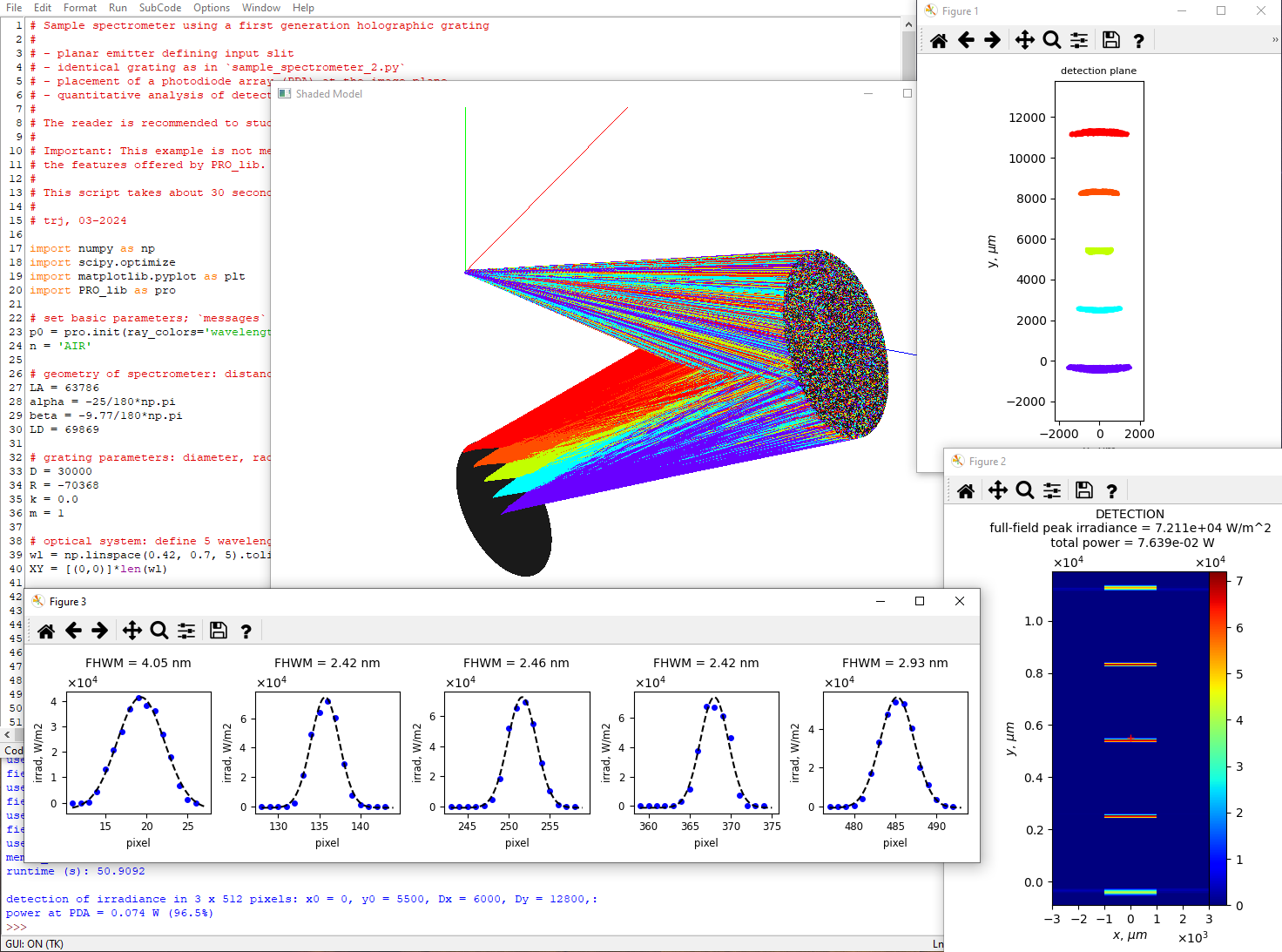
Task: Click the editor scrollbar up arrow
Action: (908, 24)
